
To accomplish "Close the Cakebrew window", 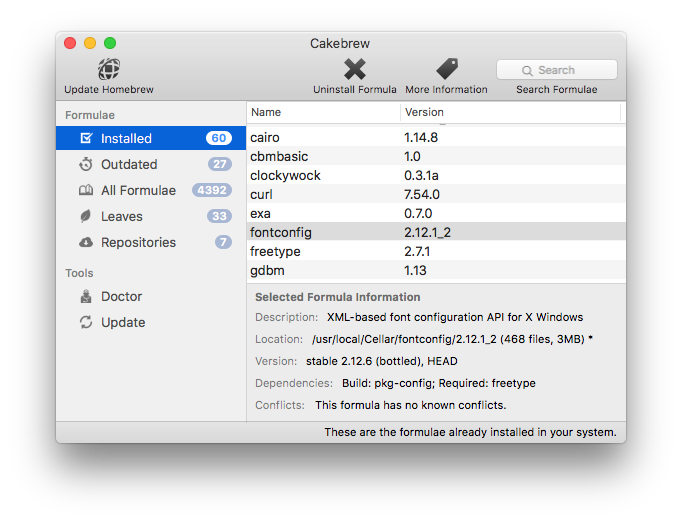I will click(x=70, y=43).
